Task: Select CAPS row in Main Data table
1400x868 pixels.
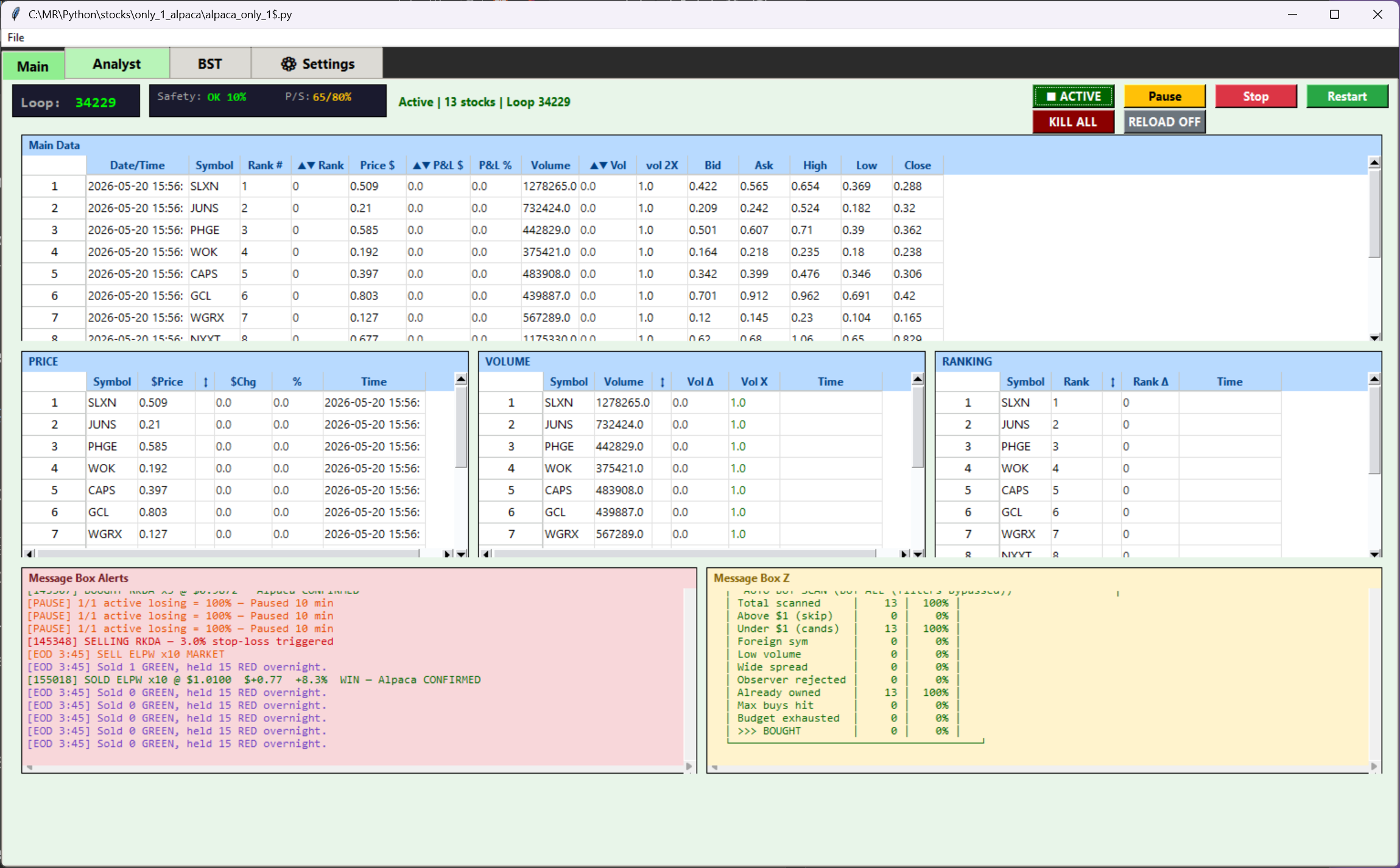Action: pos(483,274)
